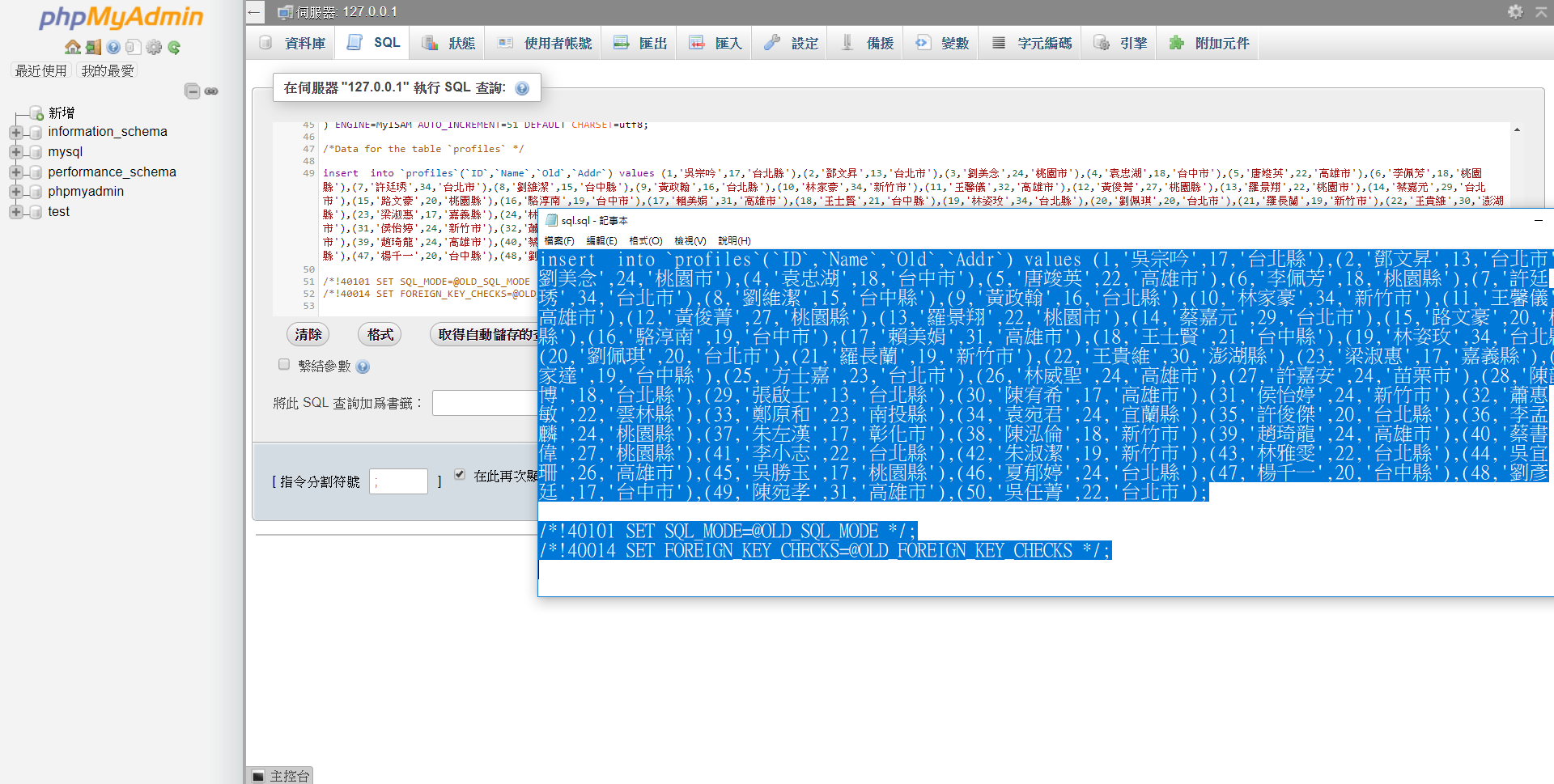Uncheck the 在此再次顯示 checkbox
The height and width of the screenshot is (784, 1554).
(460, 475)
